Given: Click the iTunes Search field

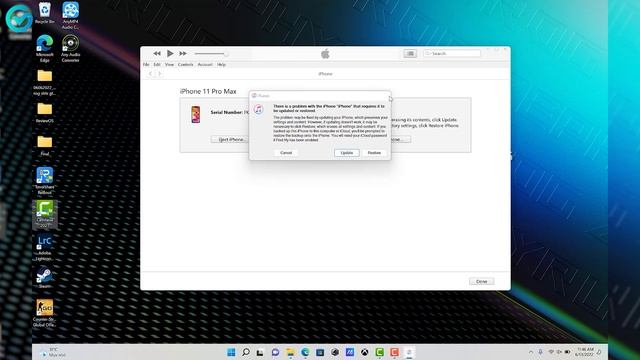Looking at the screenshot, I should (452, 53).
